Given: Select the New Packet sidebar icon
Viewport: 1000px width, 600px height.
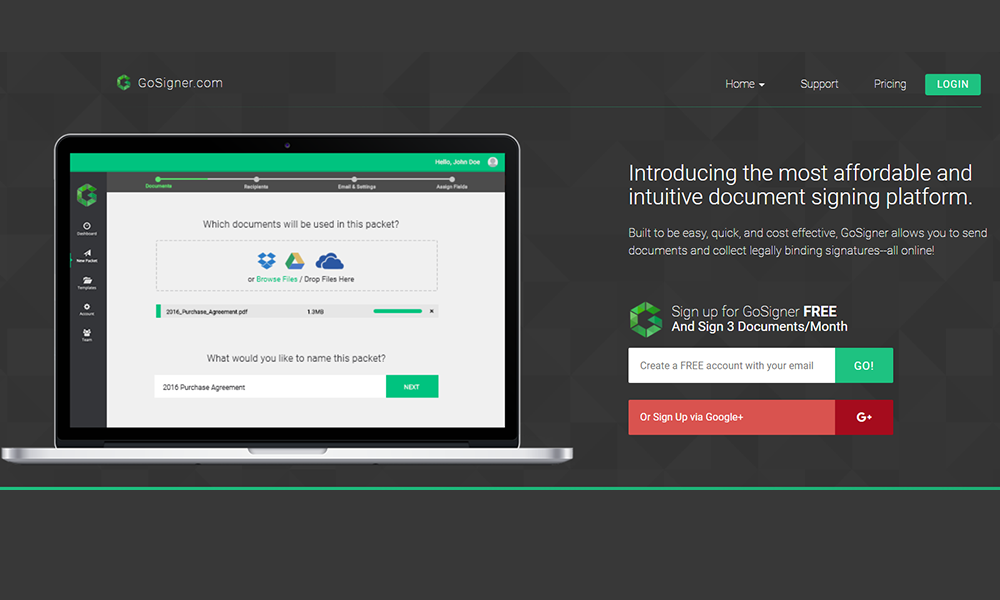Looking at the screenshot, I should [x=87, y=256].
